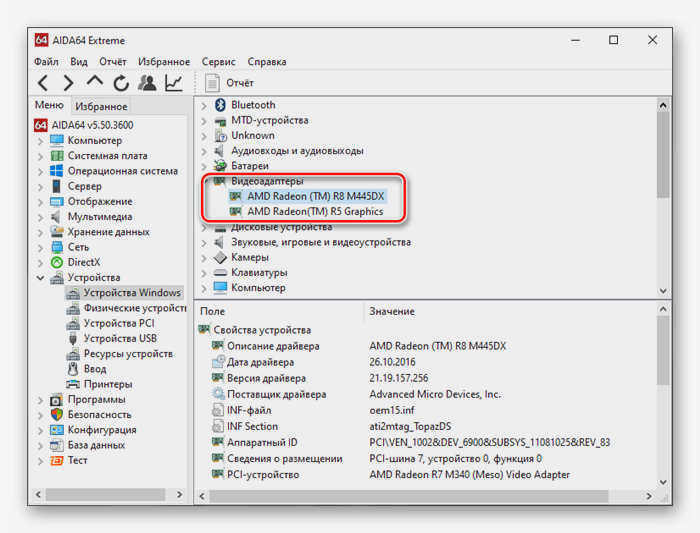Collapse the Устройства node
This screenshot has height=533, width=700.
[x=41, y=278]
